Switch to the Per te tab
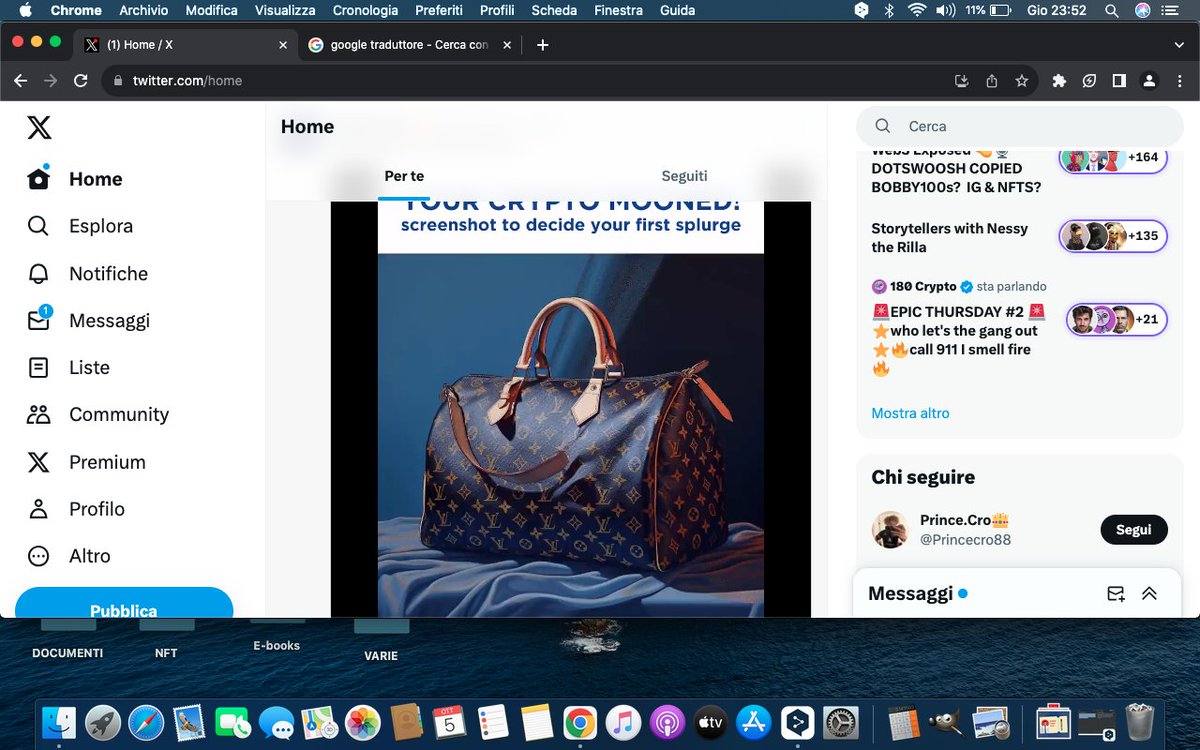 coord(404,176)
